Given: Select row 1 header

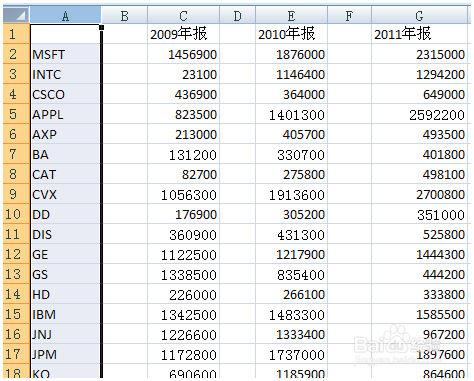Looking at the screenshot, I should [x=16, y=34].
